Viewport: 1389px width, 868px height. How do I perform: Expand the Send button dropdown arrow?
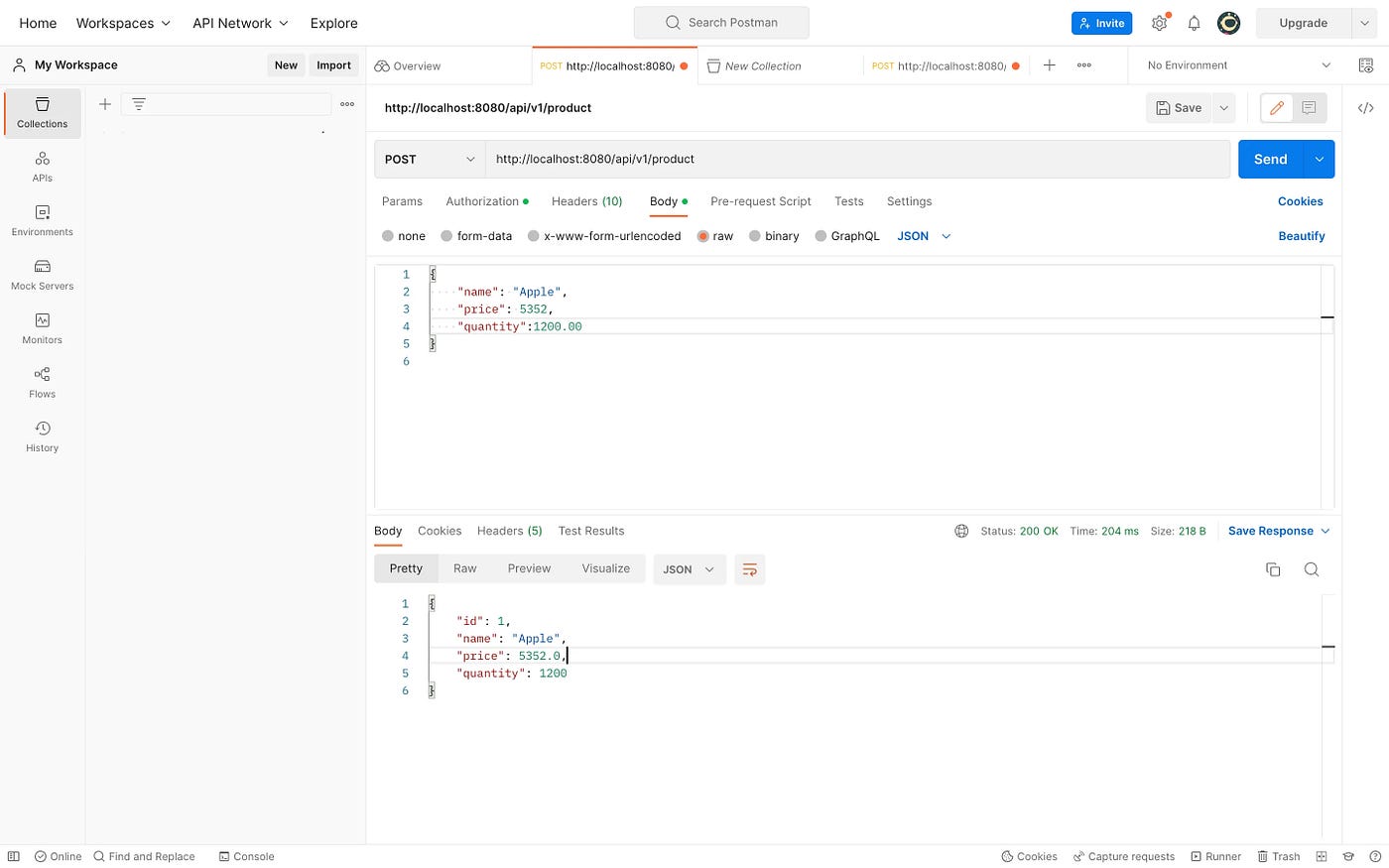pos(1320,159)
